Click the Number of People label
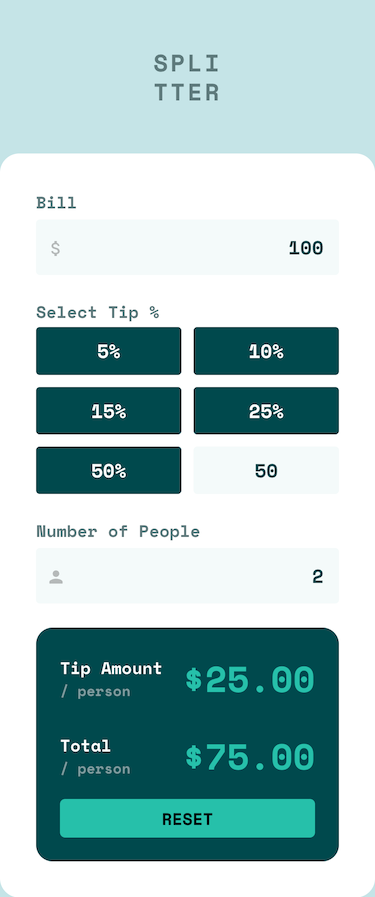 tap(118, 531)
